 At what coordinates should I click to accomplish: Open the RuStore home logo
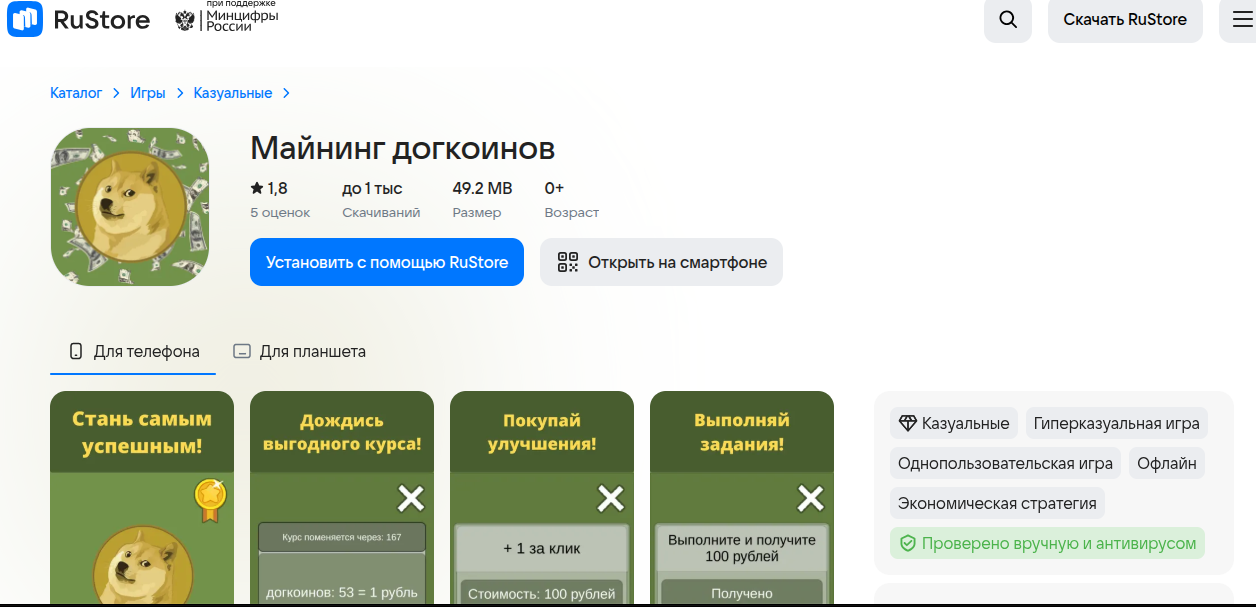click(x=78, y=20)
